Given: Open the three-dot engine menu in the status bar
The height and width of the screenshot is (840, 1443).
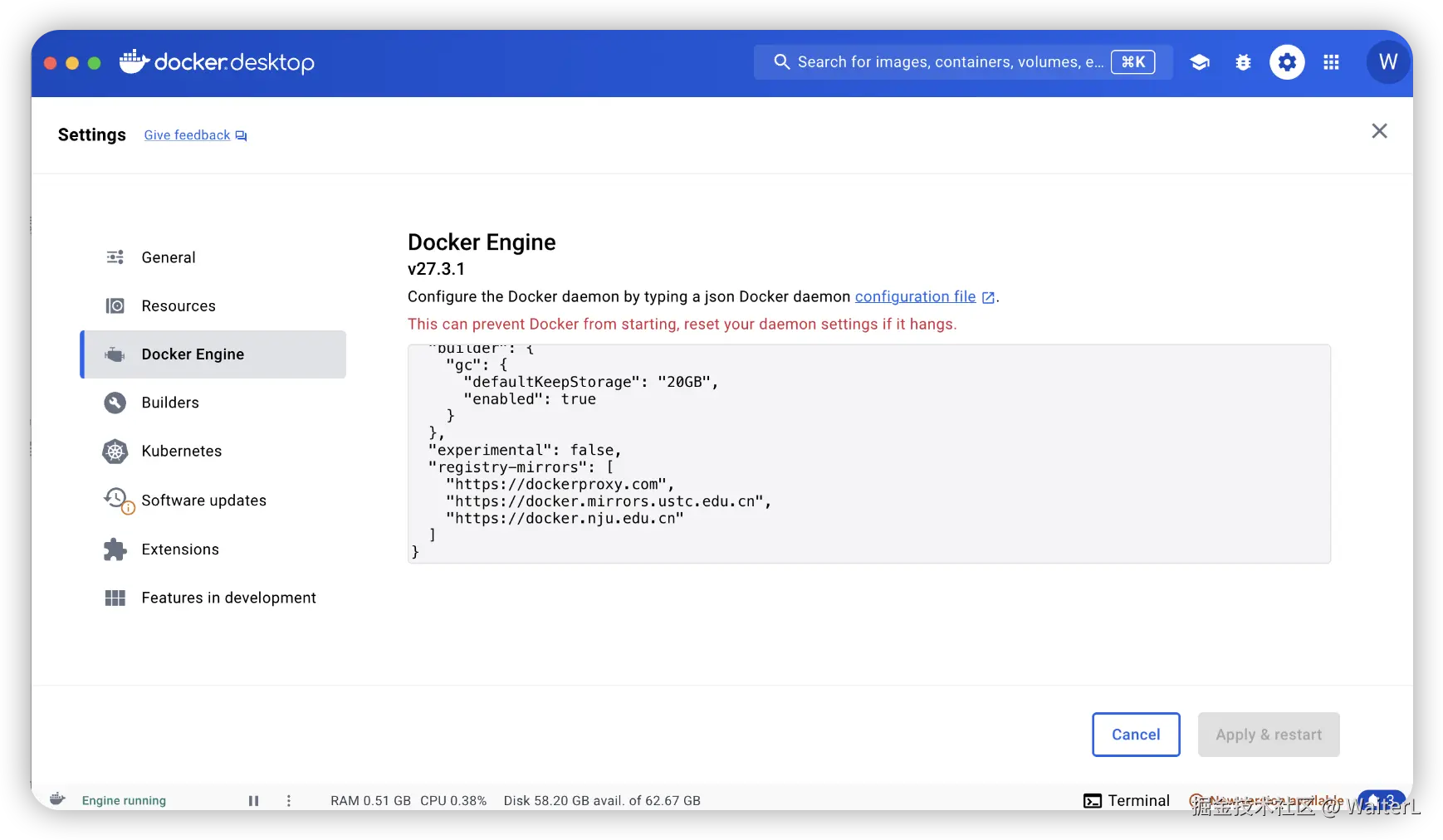Looking at the screenshot, I should pyautogui.click(x=289, y=801).
